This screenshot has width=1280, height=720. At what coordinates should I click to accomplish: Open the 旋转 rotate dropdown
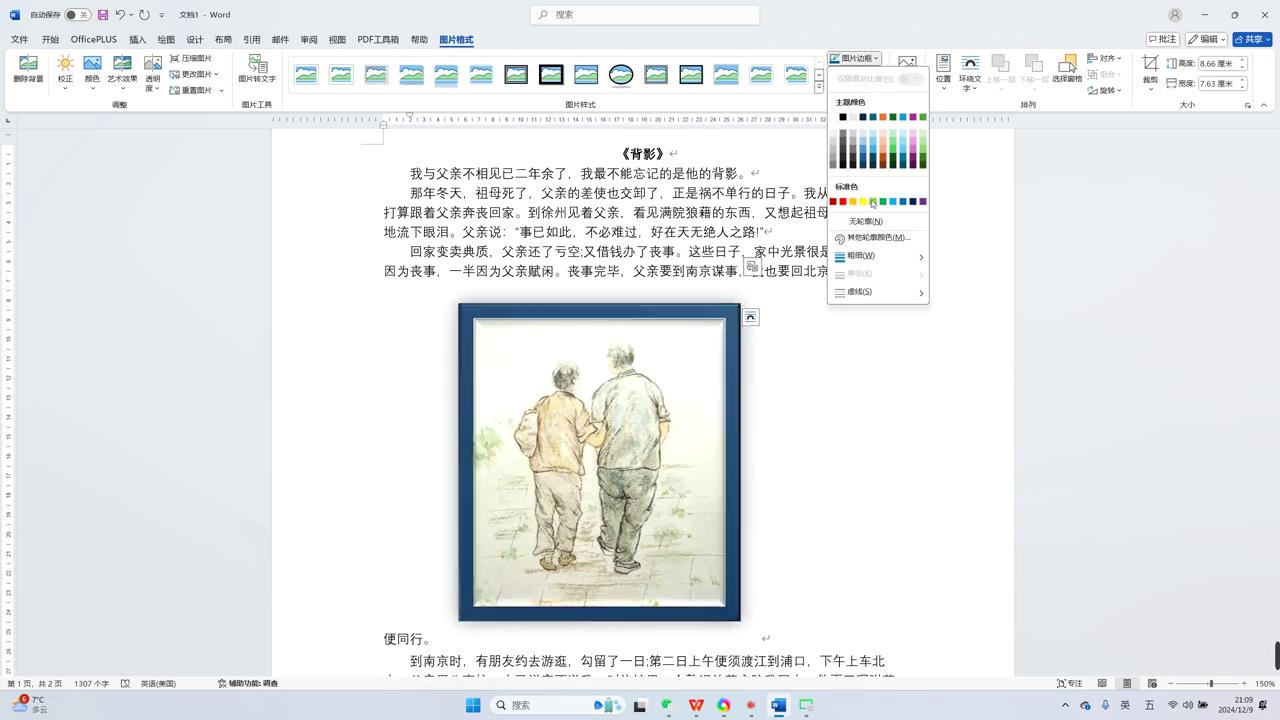1105,90
